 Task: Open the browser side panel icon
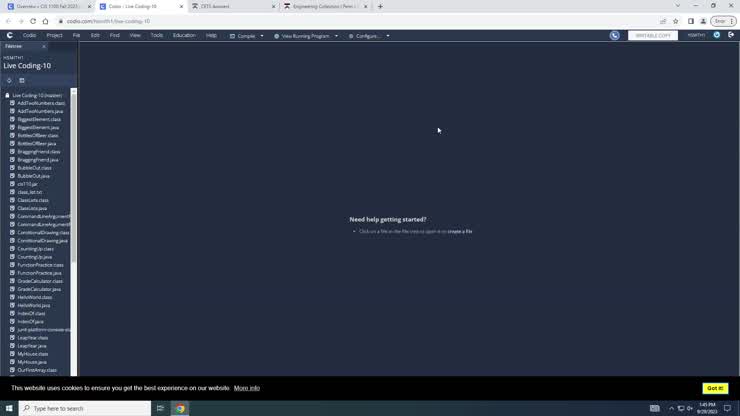[690, 21]
